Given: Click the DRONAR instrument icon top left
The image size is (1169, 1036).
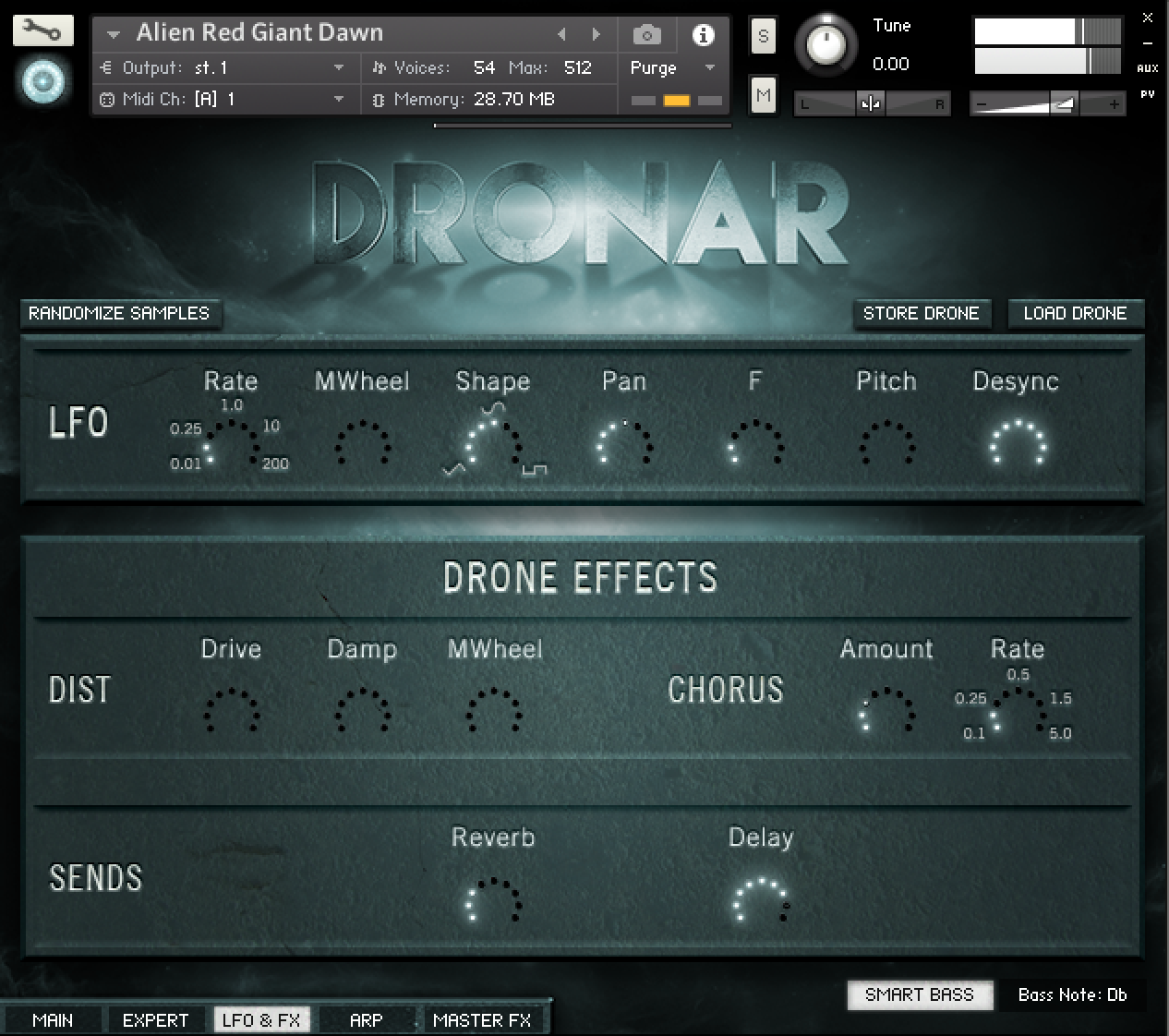Looking at the screenshot, I should pyautogui.click(x=42, y=81).
